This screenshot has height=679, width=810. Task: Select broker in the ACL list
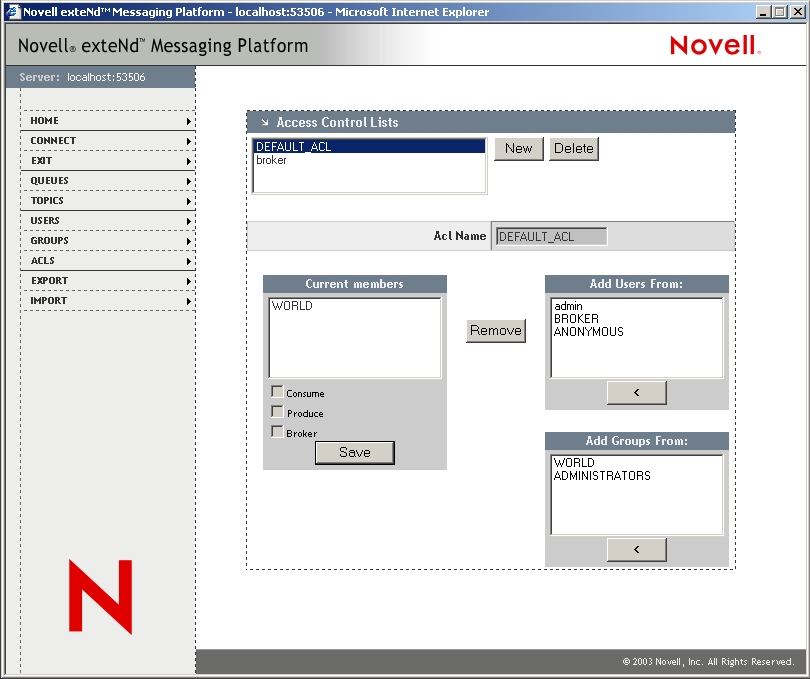coord(369,160)
